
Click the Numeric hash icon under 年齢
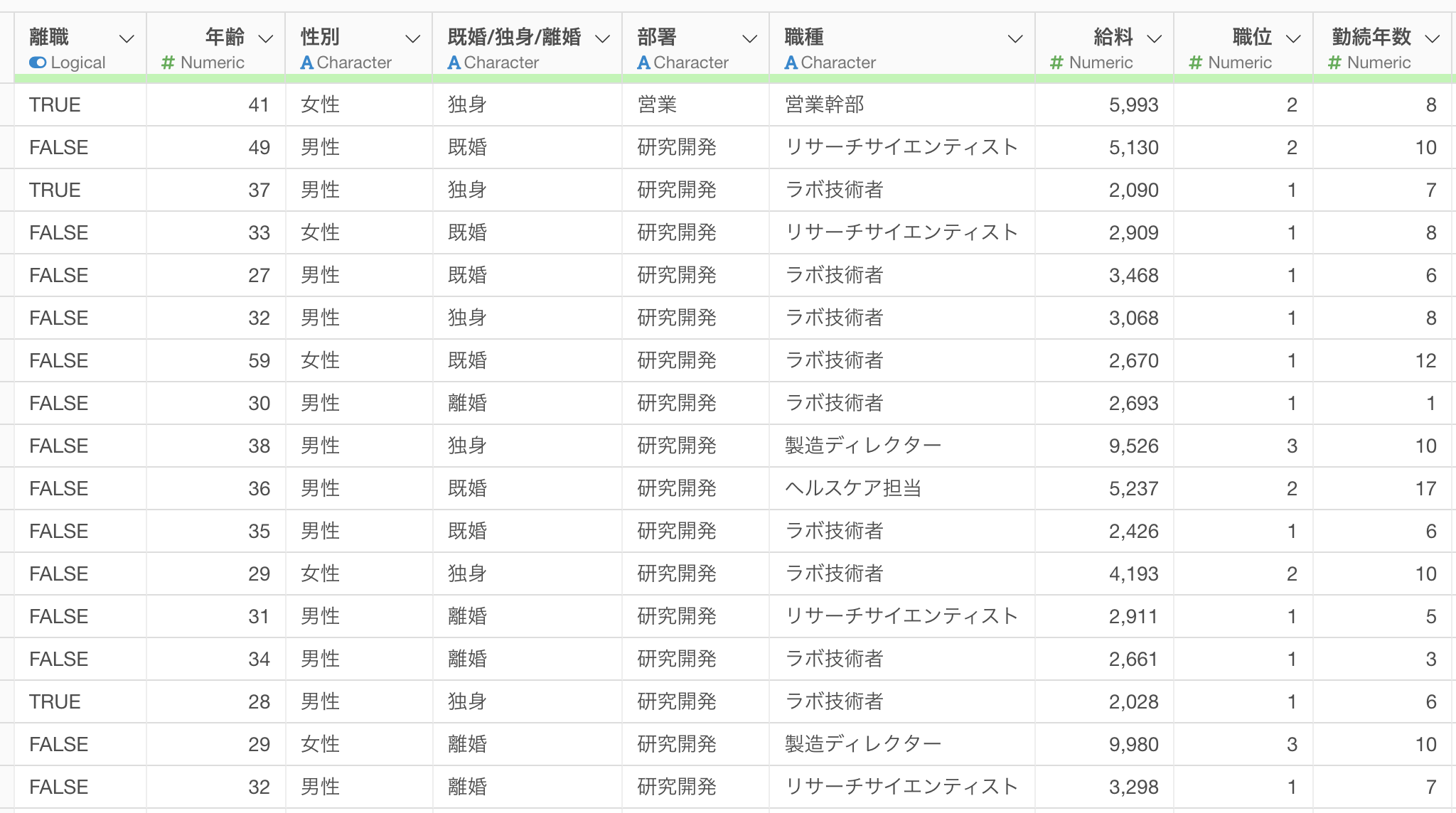tap(168, 63)
